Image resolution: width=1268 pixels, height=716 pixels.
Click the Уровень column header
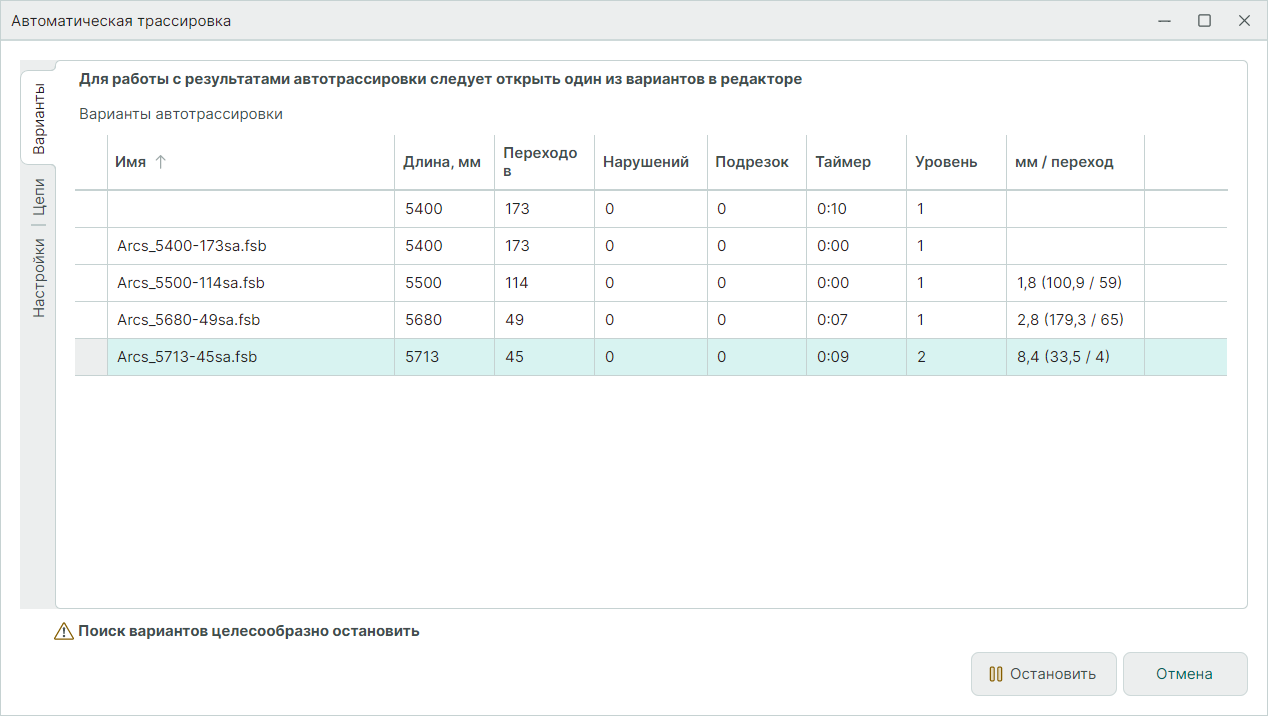tap(946, 162)
